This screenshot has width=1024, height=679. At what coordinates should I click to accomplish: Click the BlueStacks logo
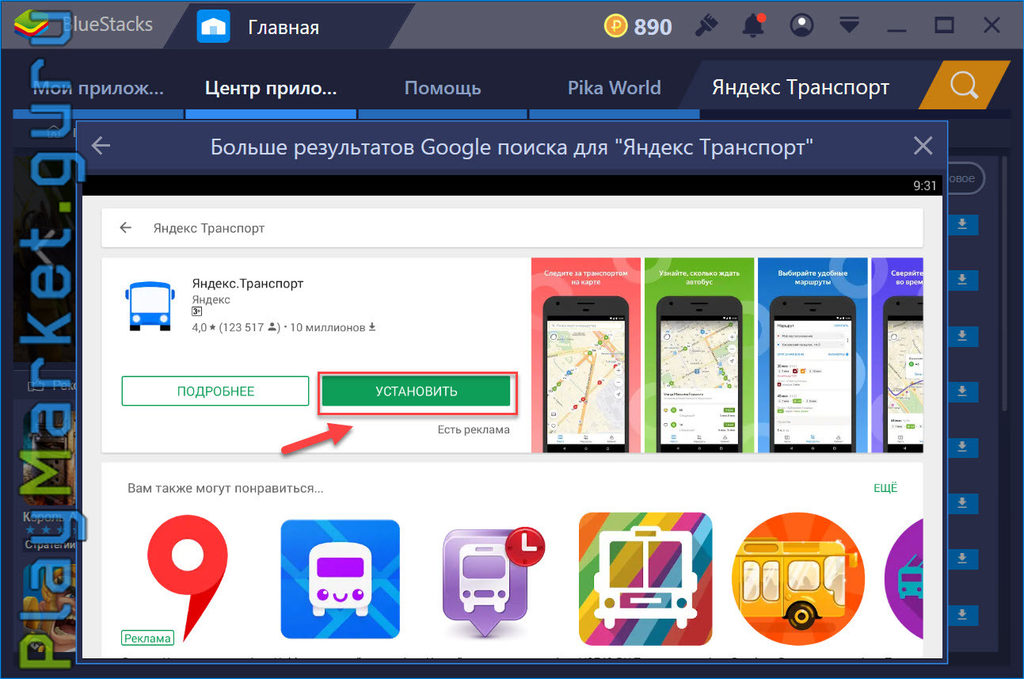point(30,25)
